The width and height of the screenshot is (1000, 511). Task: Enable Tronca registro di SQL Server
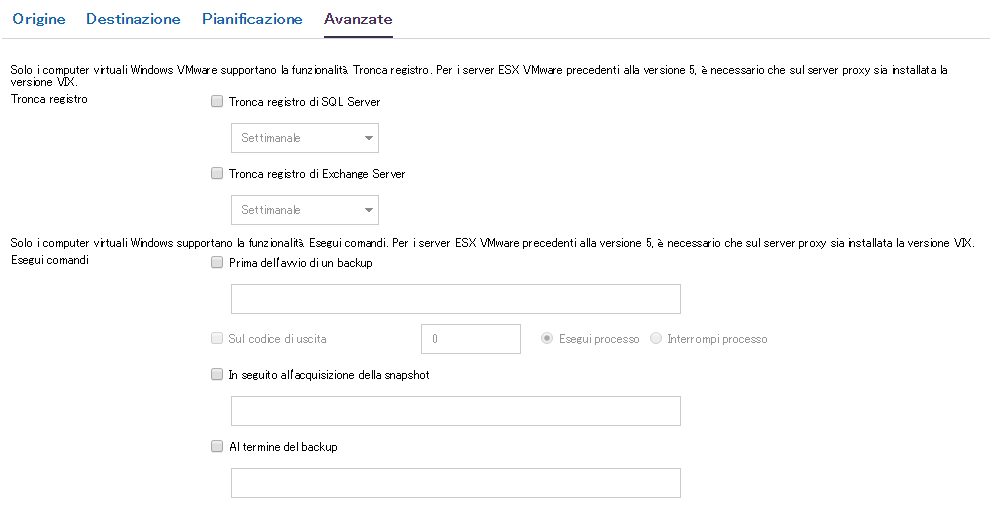click(217, 101)
